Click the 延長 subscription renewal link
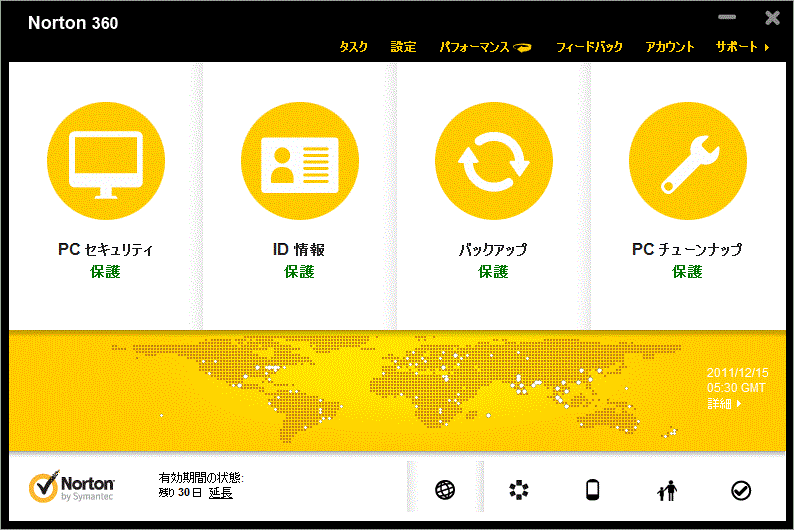 (x=220, y=493)
